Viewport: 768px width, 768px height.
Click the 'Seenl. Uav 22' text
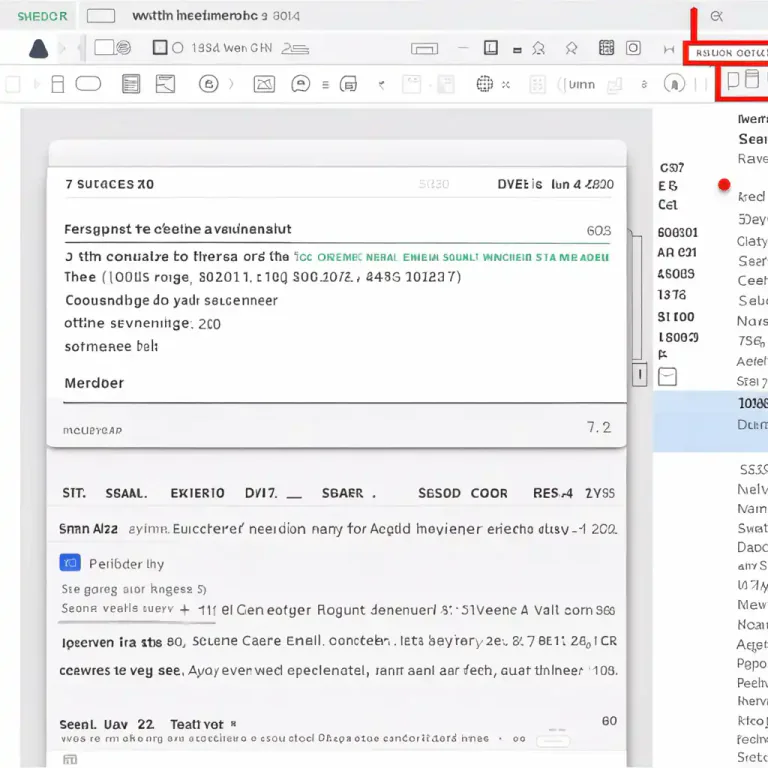coord(107,724)
